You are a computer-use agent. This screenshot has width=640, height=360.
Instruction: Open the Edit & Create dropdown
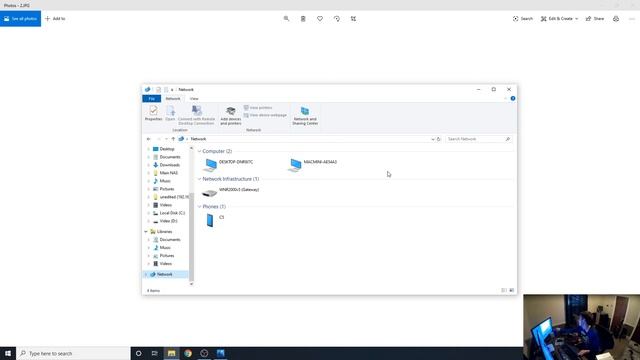(560, 19)
